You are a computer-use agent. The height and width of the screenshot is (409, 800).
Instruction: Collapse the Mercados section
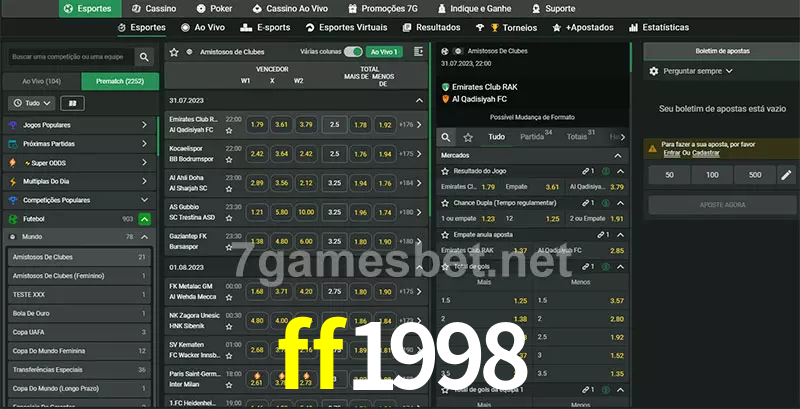click(x=619, y=155)
